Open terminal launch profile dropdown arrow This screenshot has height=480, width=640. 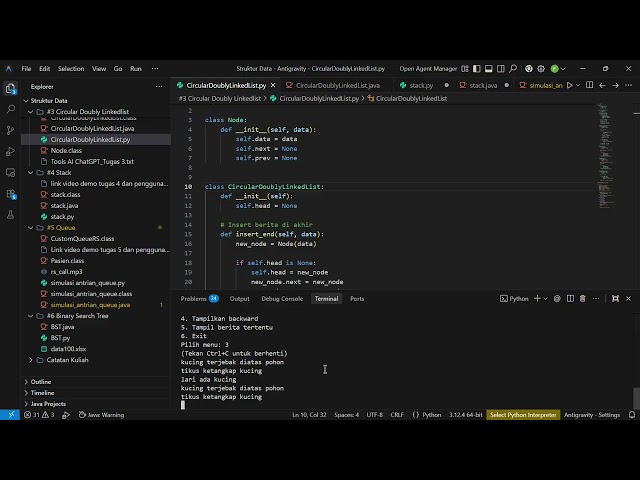545,299
